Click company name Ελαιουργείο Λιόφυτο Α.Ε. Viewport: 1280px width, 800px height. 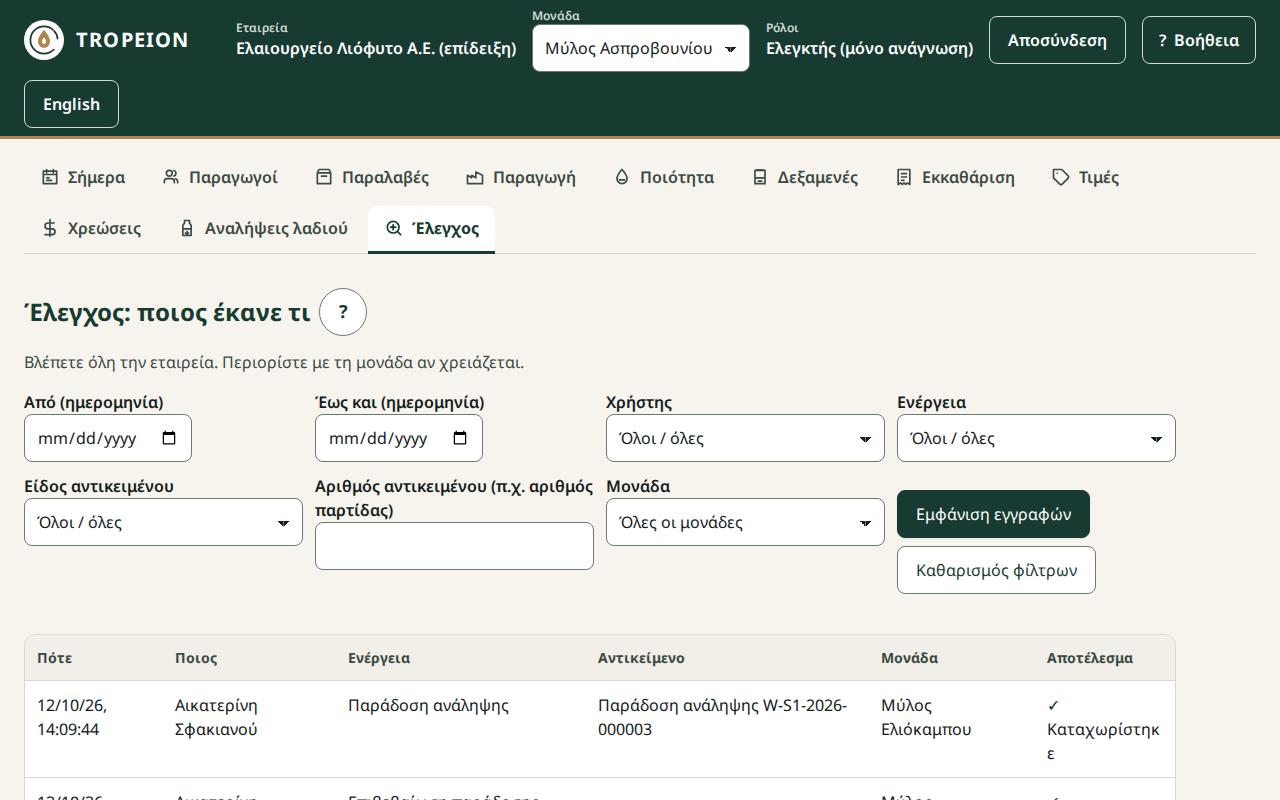[376, 48]
